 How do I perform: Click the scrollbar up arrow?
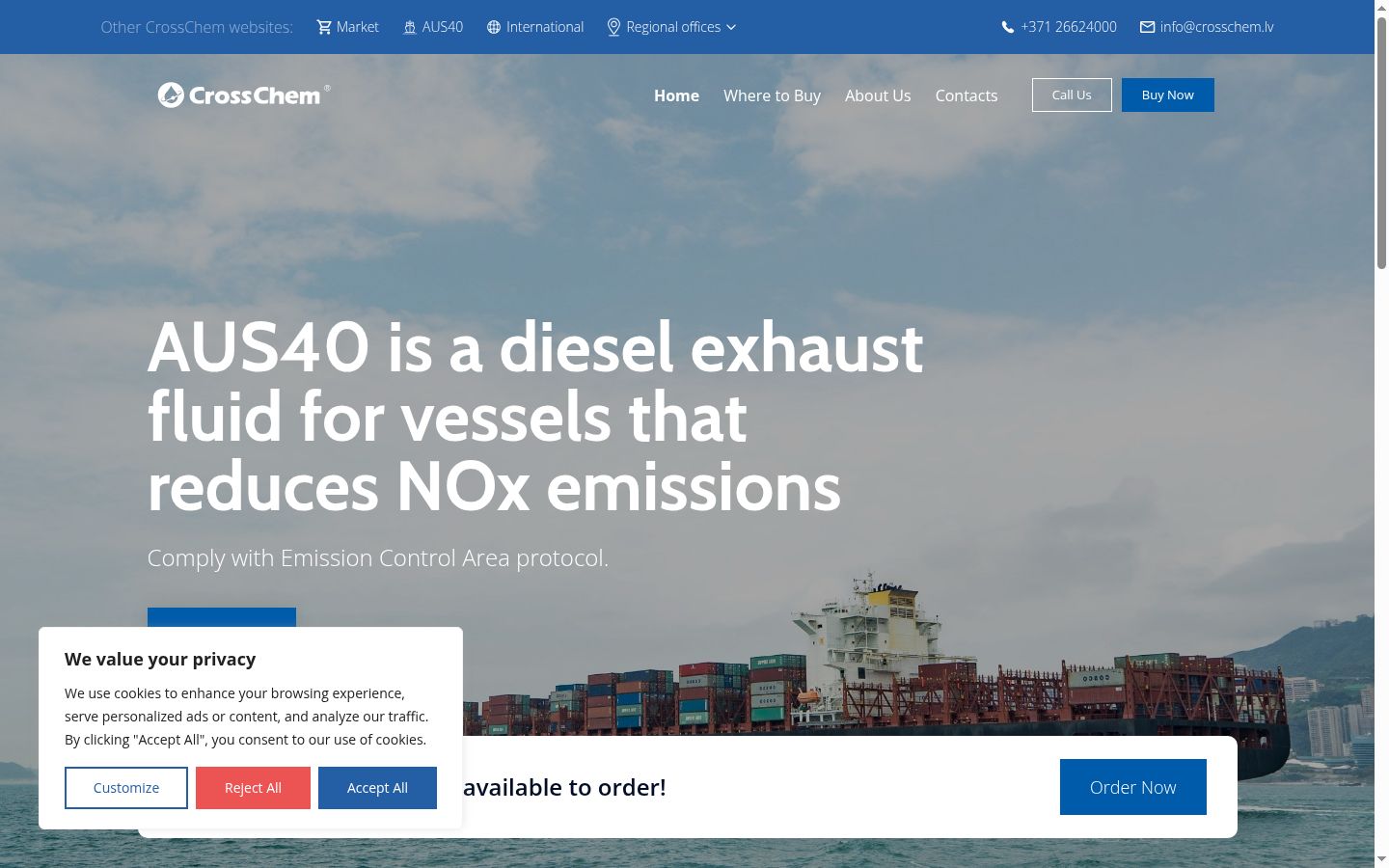[x=1381, y=8]
